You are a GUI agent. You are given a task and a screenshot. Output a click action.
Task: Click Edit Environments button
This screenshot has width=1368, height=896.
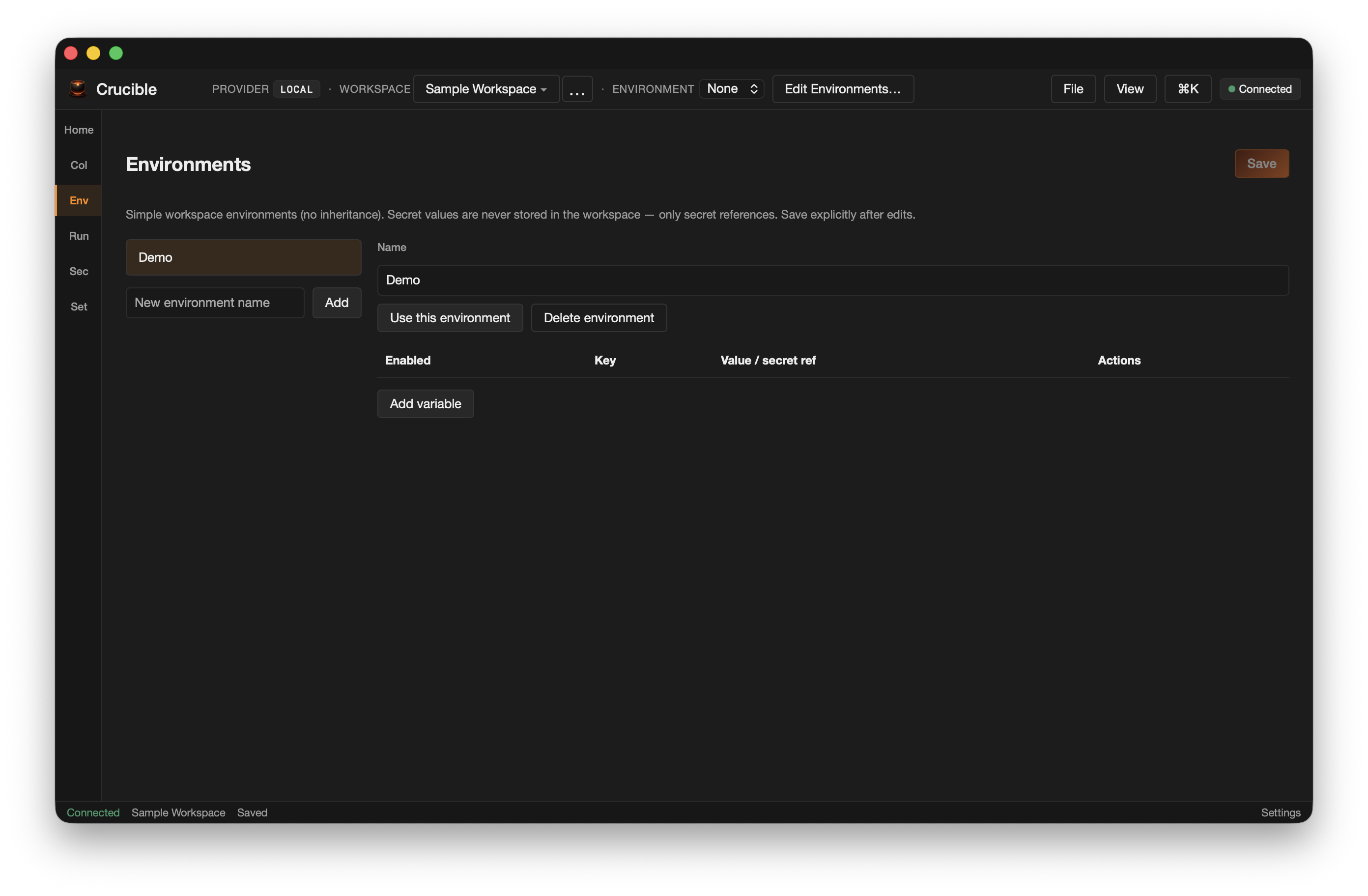843,88
